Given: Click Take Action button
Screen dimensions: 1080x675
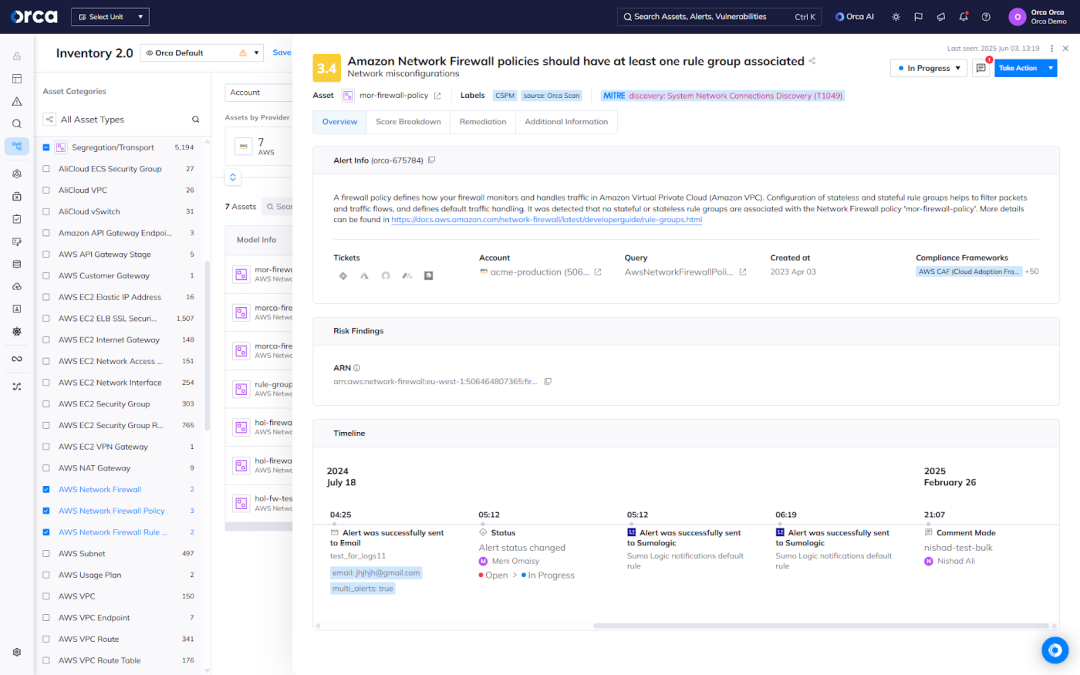Looking at the screenshot, I should tap(1018, 68).
